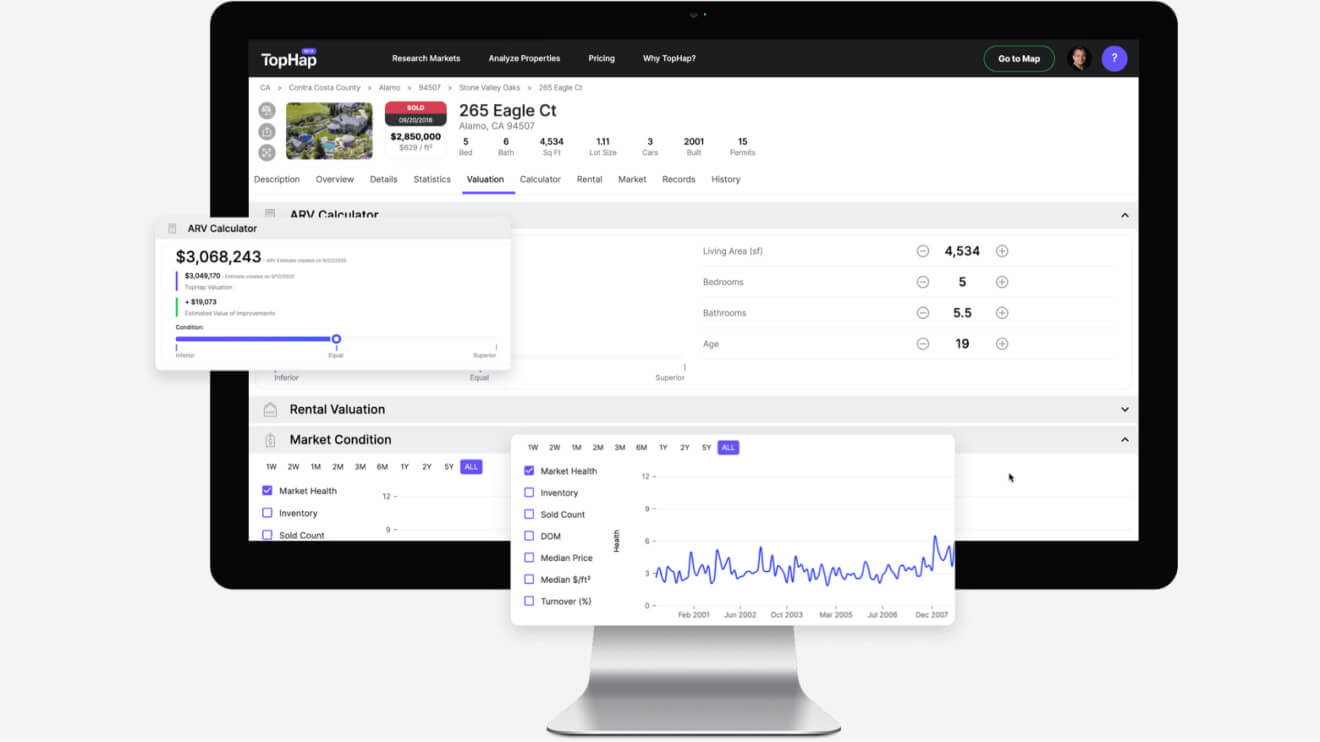The height and width of the screenshot is (742, 1320).
Task: Switch to the Description tab
Action: tap(277, 180)
